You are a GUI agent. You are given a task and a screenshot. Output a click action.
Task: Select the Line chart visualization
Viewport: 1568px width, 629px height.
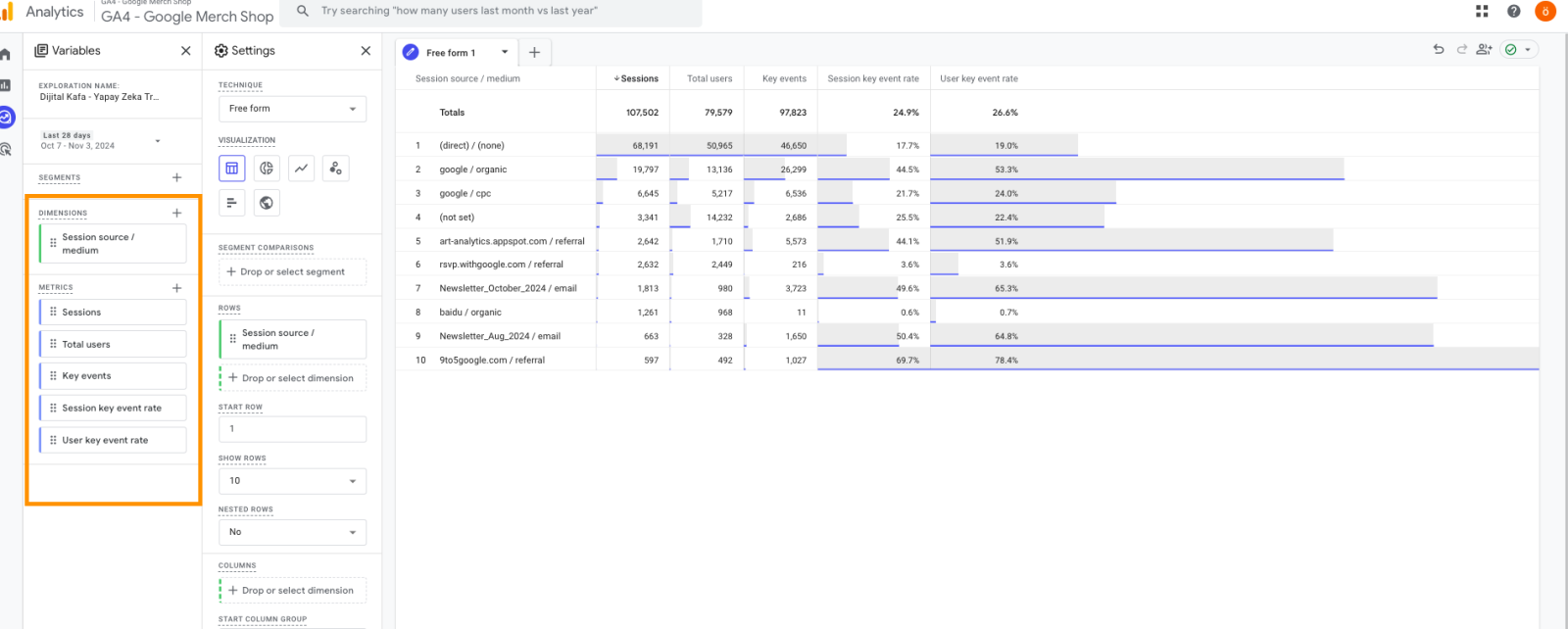click(302, 169)
